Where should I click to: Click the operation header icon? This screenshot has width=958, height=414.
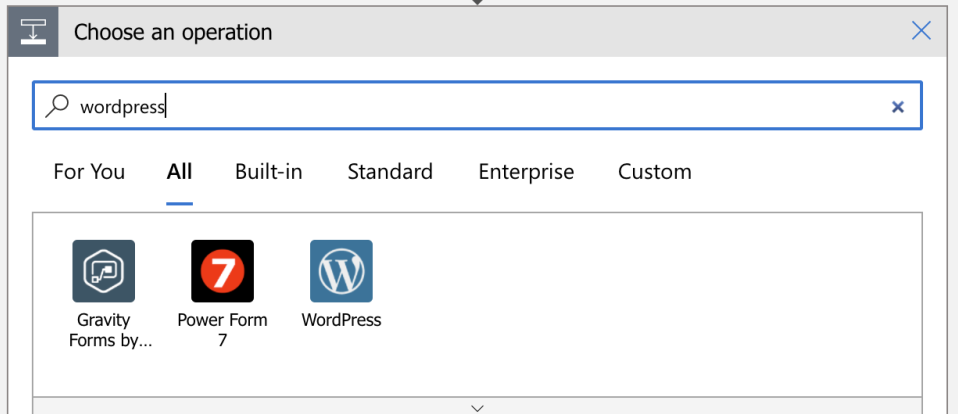[x=33, y=32]
